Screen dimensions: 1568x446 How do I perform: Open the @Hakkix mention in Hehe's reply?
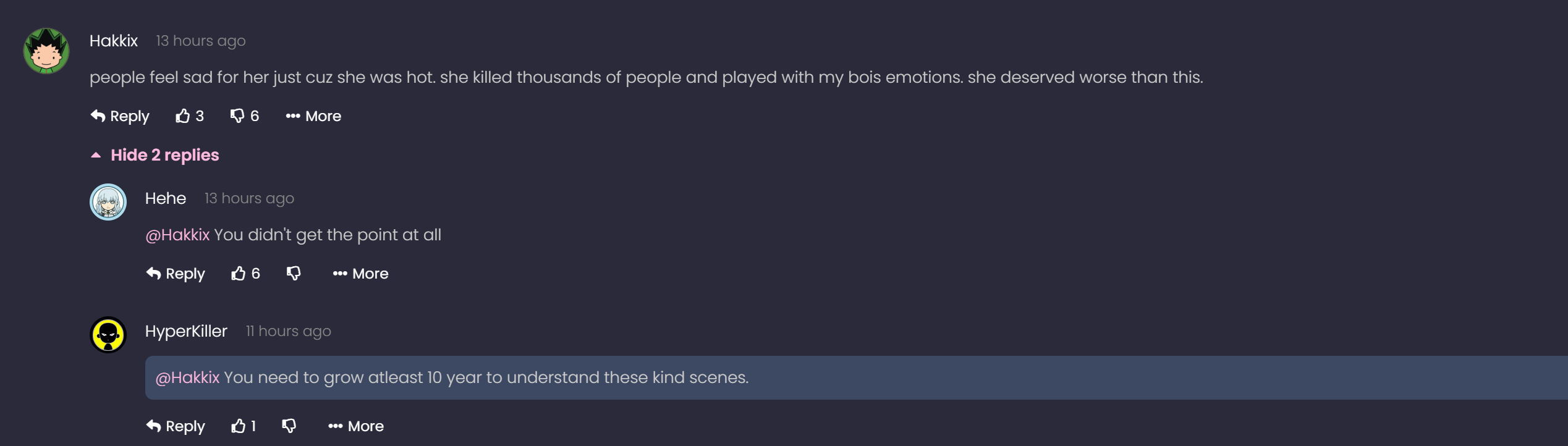177,235
